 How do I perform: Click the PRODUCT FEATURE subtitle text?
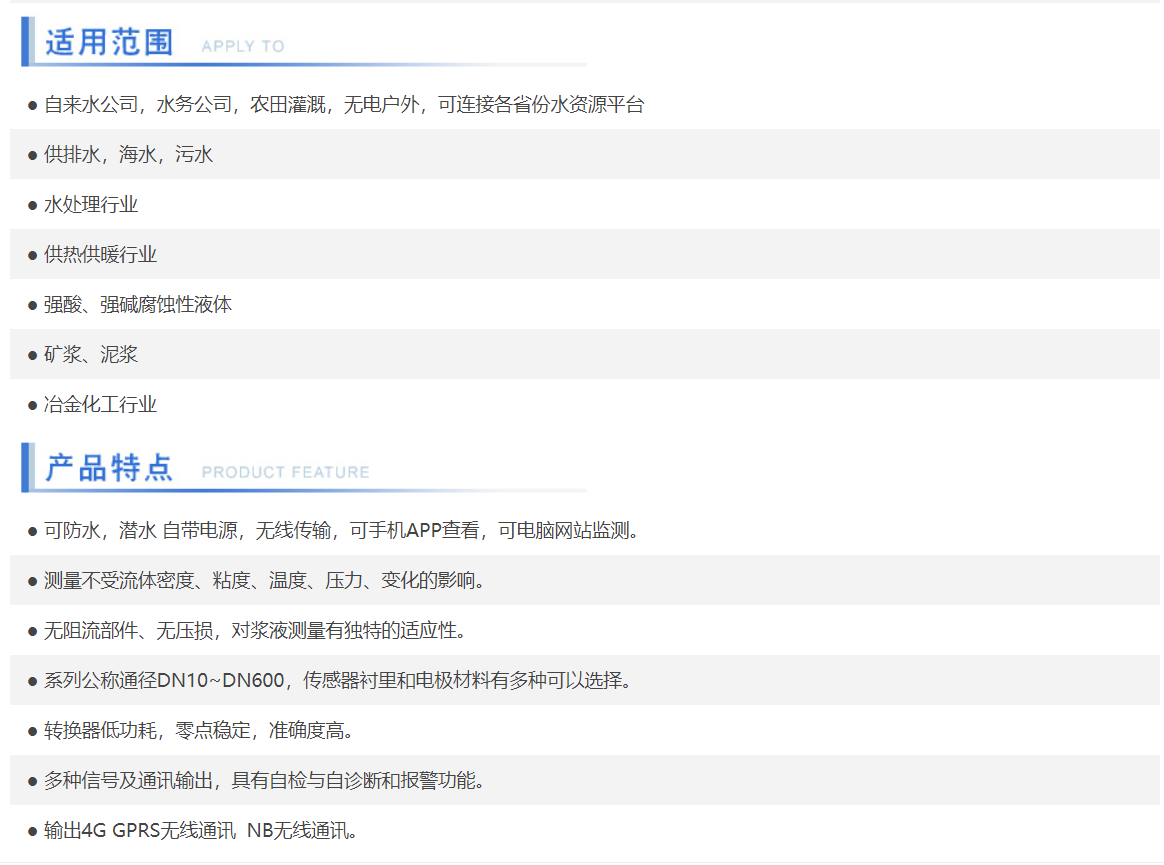(285, 472)
